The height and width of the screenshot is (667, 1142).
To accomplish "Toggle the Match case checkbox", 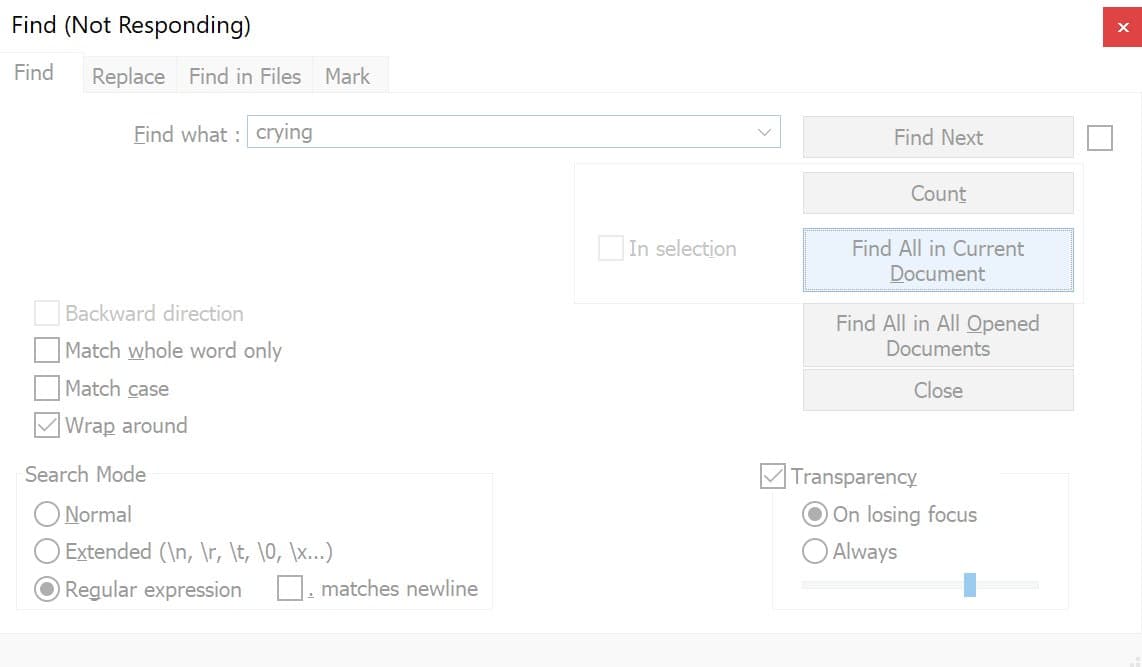I will [x=47, y=388].
